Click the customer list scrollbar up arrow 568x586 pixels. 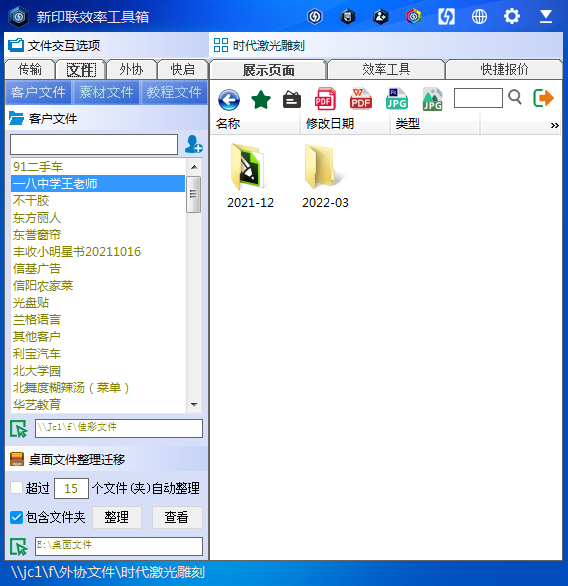194,167
